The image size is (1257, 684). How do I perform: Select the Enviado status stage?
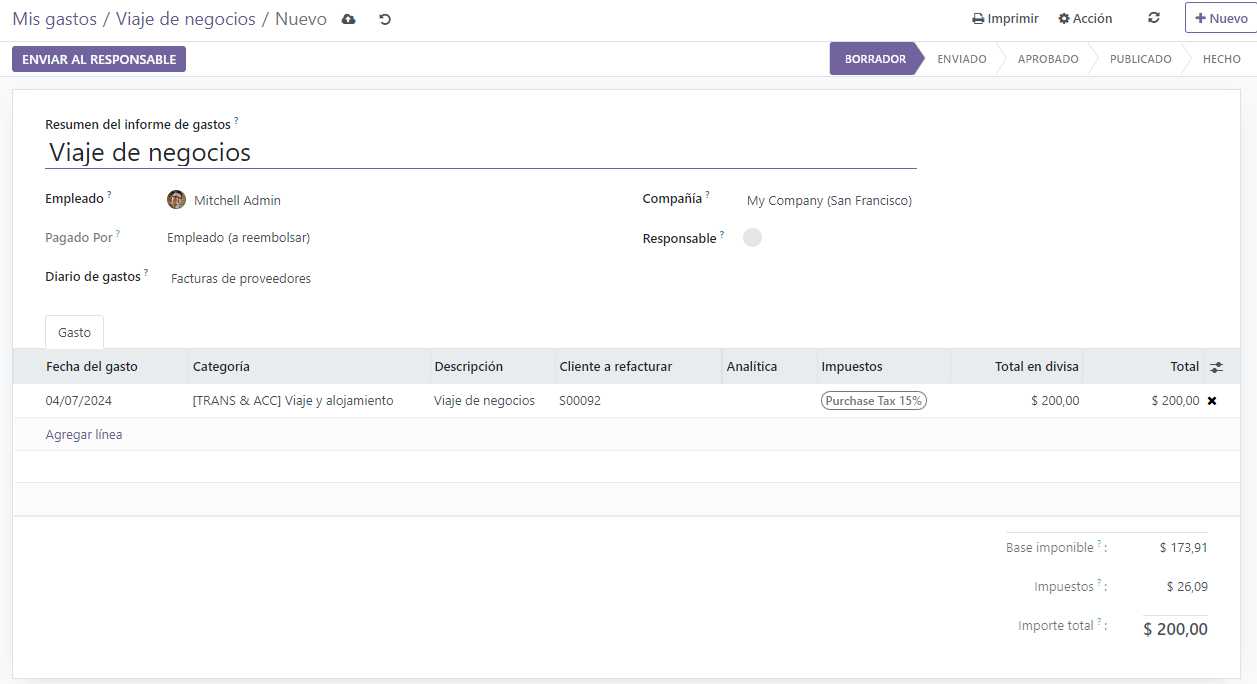[x=961, y=59]
